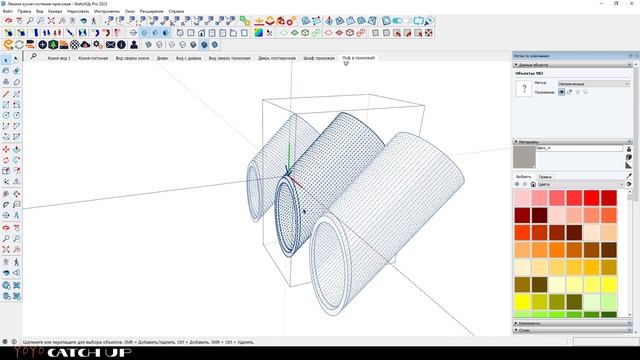The height and width of the screenshot is (360, 640).
Task: Open the Выбрать tab in Materials
Action: (x=523, y=177)
